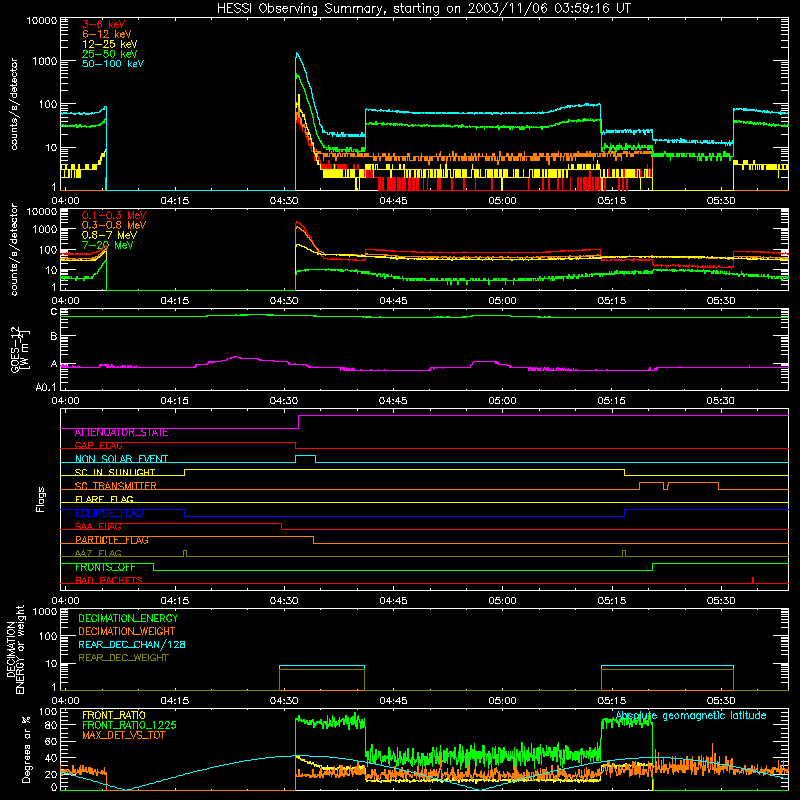This screenshot has width=800, height=800.
Task: Click the C level tick on GOES panel
Action: (54, 312)
